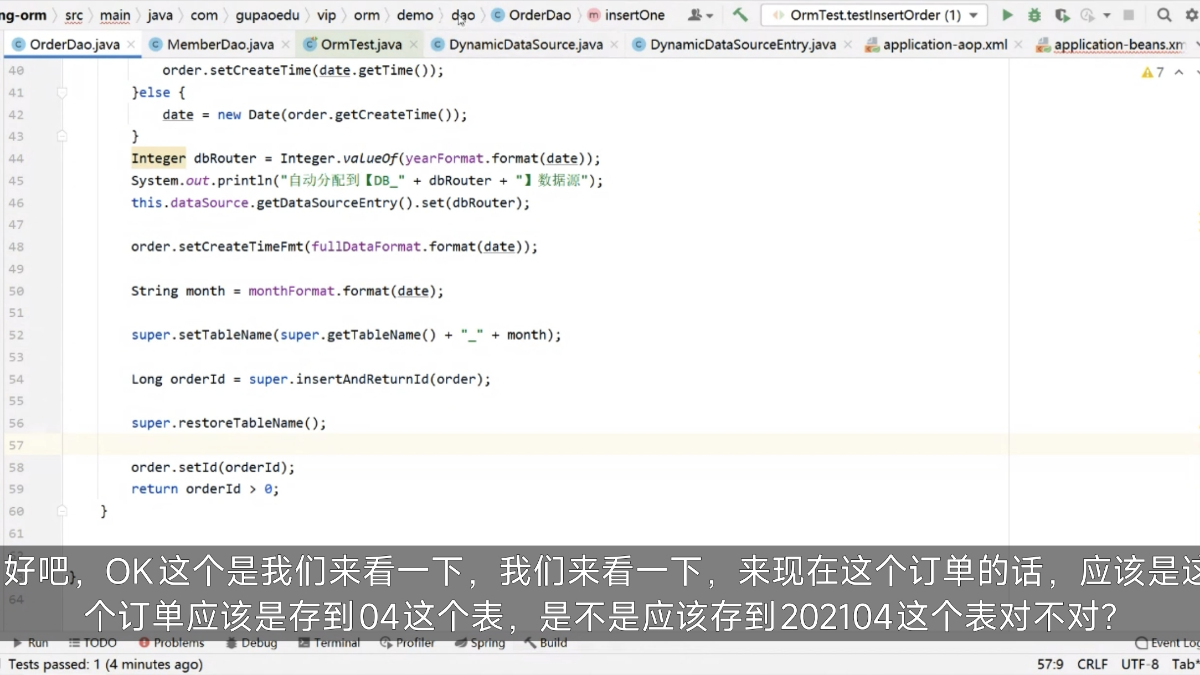Click line number 44 in gutter
Screen dimensions: 1200x675
15,158
